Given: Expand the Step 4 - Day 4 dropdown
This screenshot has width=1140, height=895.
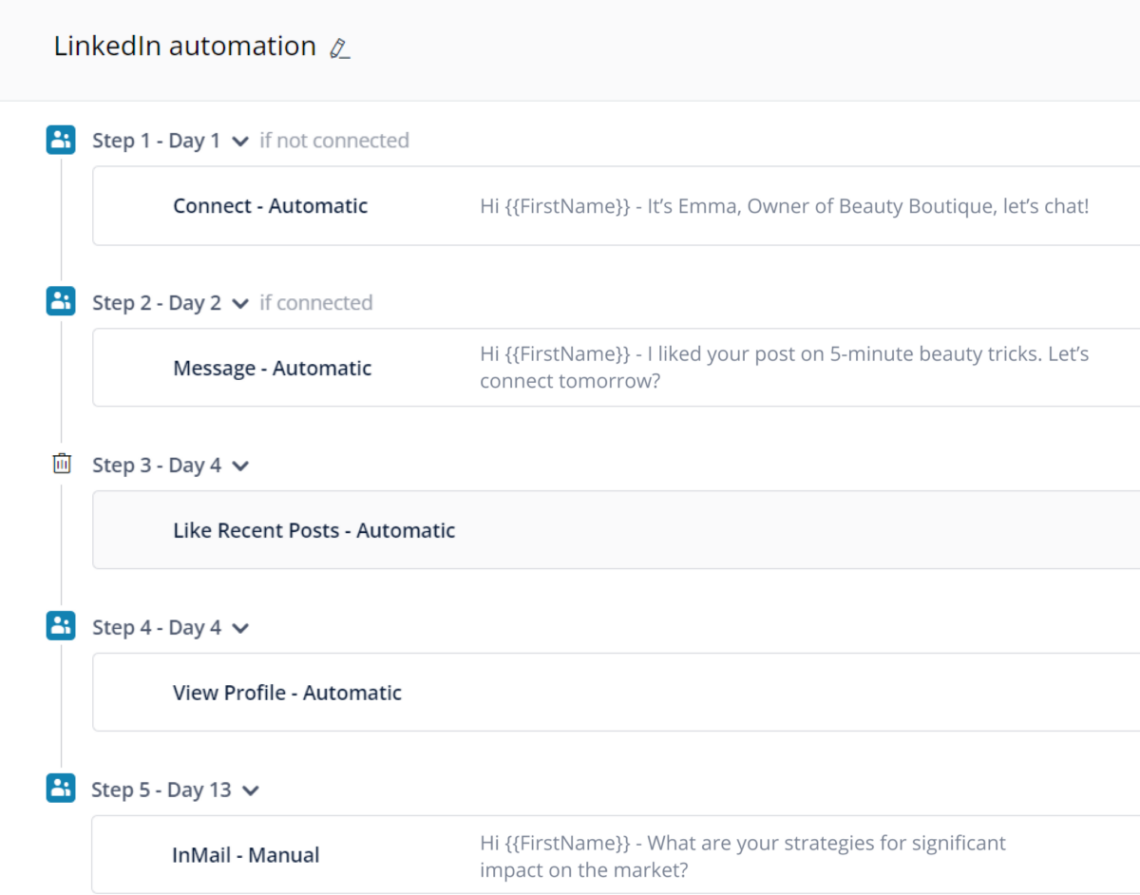Looking at the screenshot, I should [x=239, y=627].
